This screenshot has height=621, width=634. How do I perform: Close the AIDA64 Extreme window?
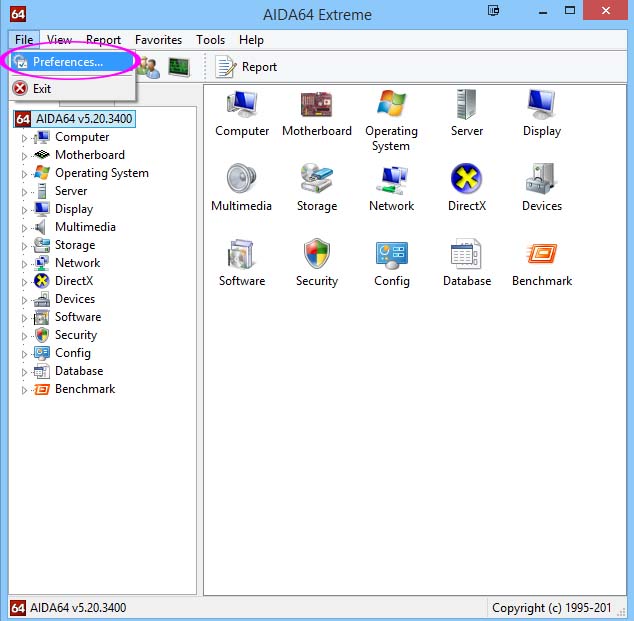click(606, 10)
